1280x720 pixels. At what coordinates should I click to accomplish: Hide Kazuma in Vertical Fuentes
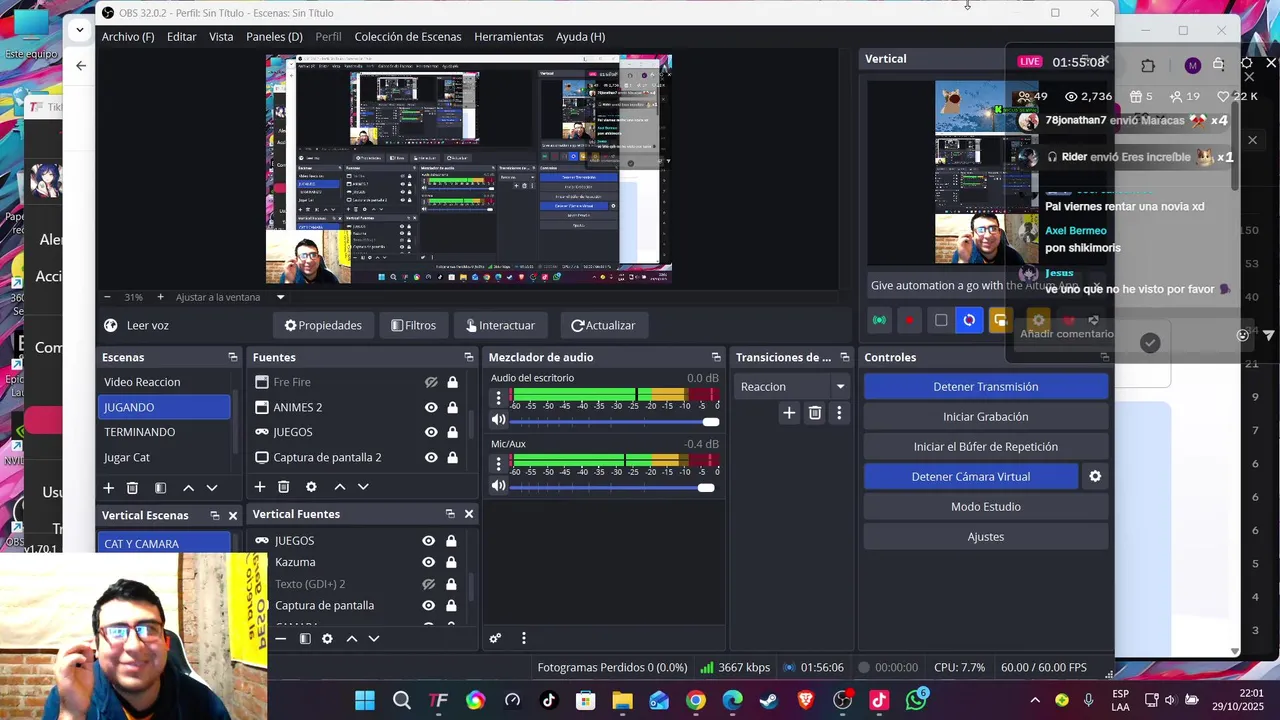428,562
